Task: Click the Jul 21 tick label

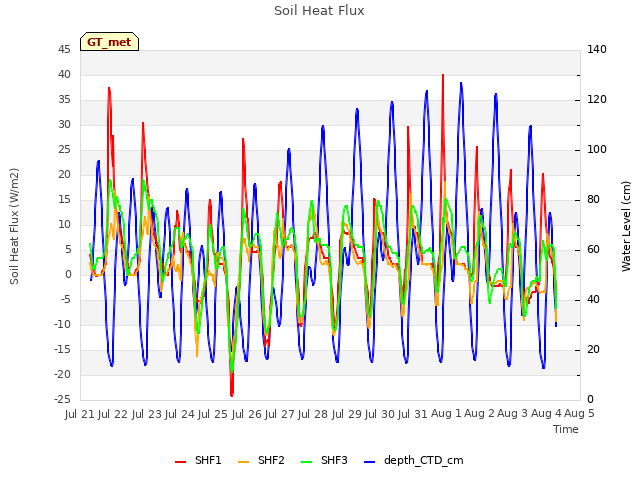Action: (80, 414)
